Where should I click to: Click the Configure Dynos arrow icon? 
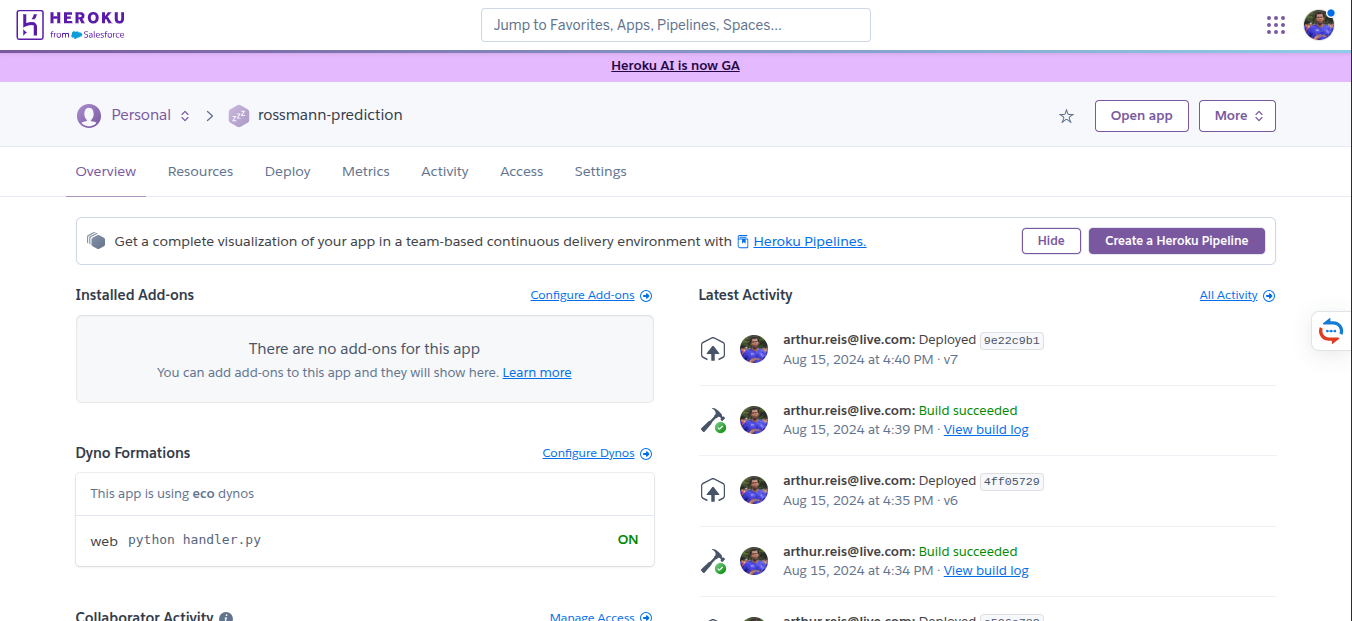click(646, 454)
